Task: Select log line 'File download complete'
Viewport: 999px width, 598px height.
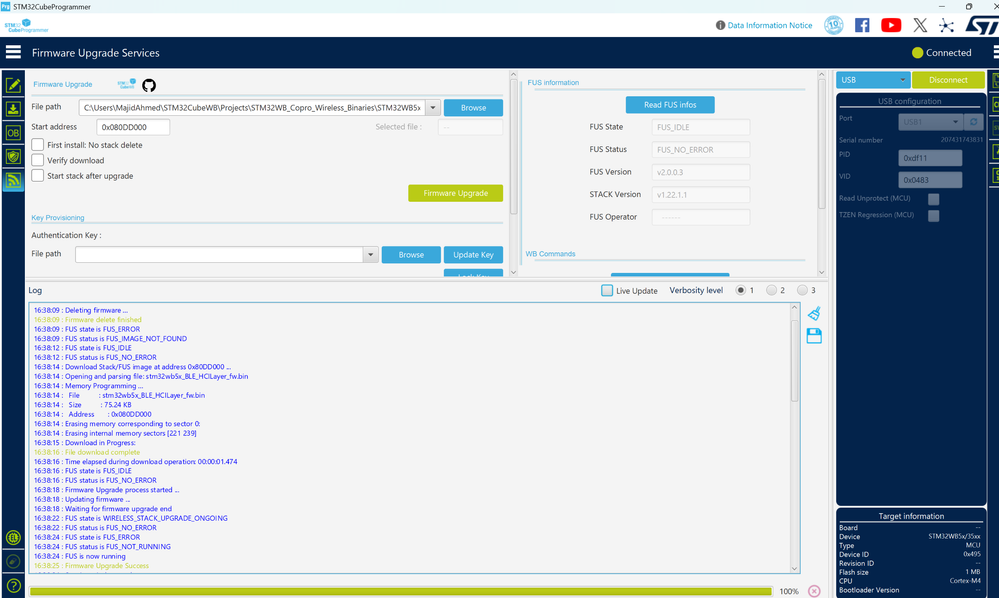Action: [x=87, y=452]
